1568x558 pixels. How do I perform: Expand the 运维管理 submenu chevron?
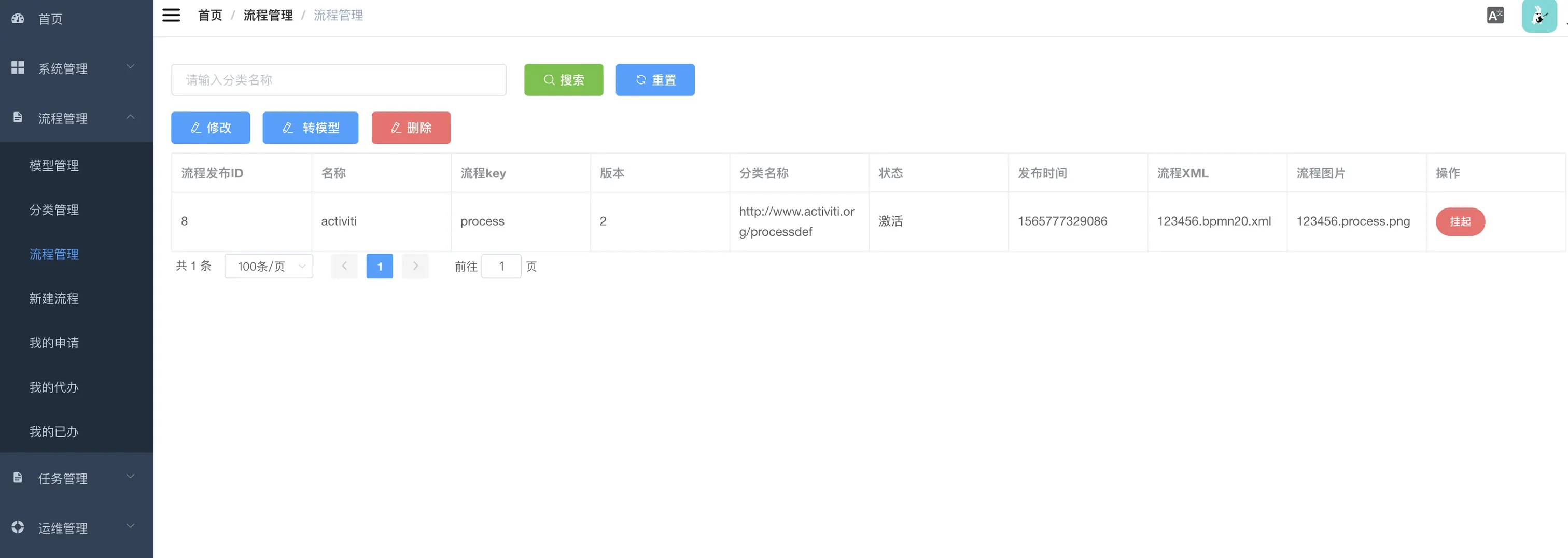pyautogui.click(x=130, y=526)
